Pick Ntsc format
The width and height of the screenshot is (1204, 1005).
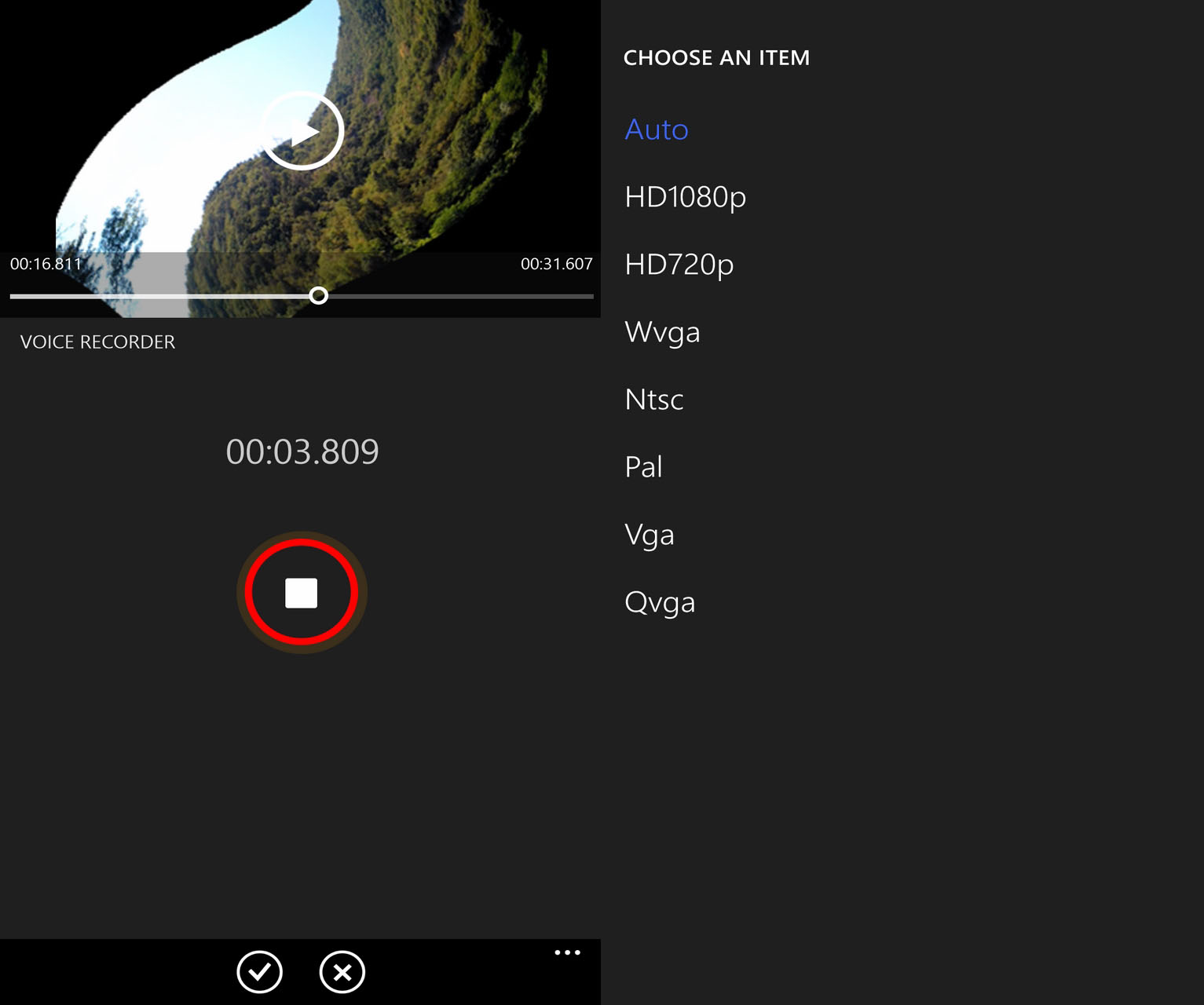pyautogui.click(x=653, y=400)
